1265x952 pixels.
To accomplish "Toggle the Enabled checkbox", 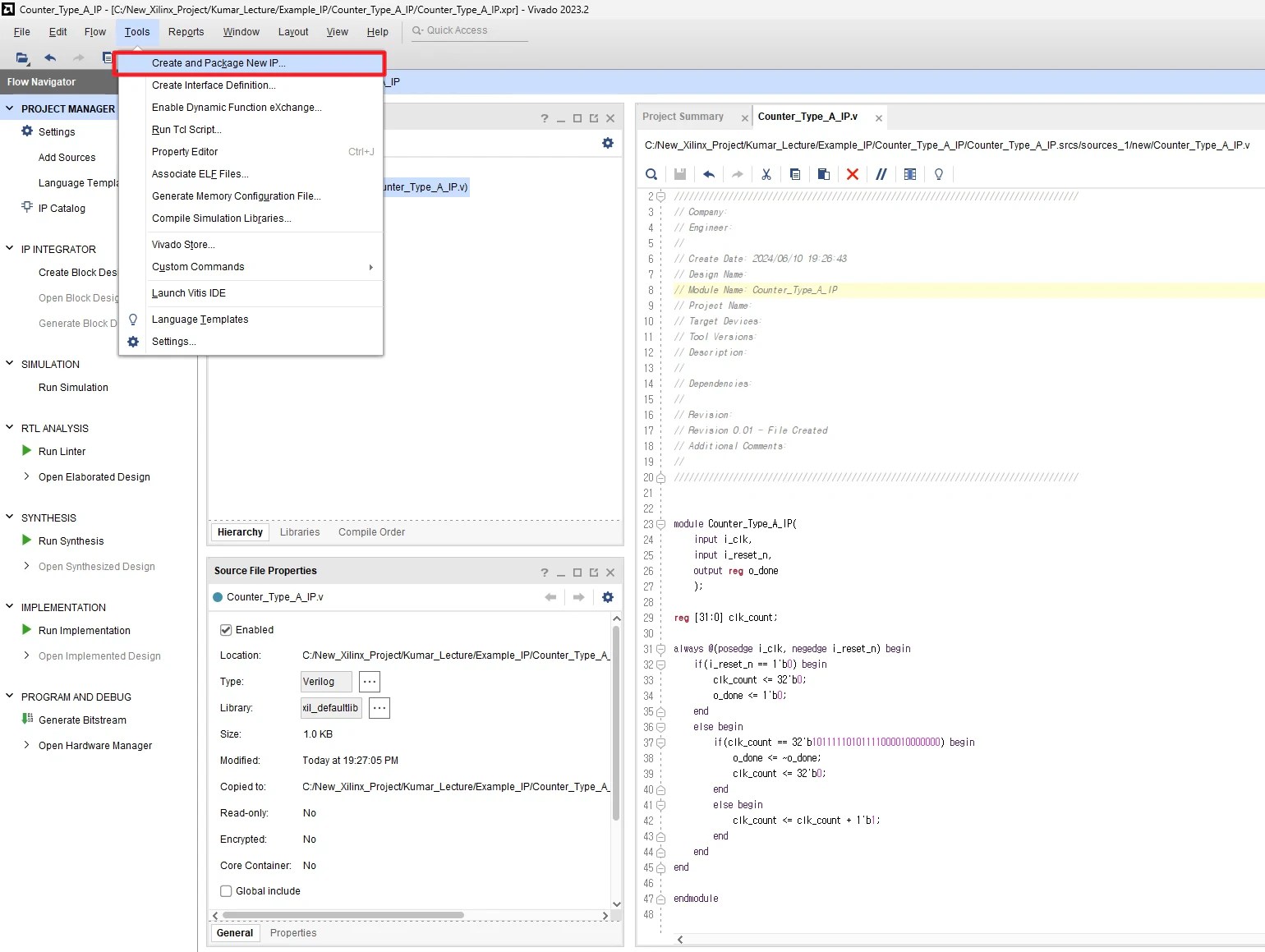I will click(x=226, y=630).
